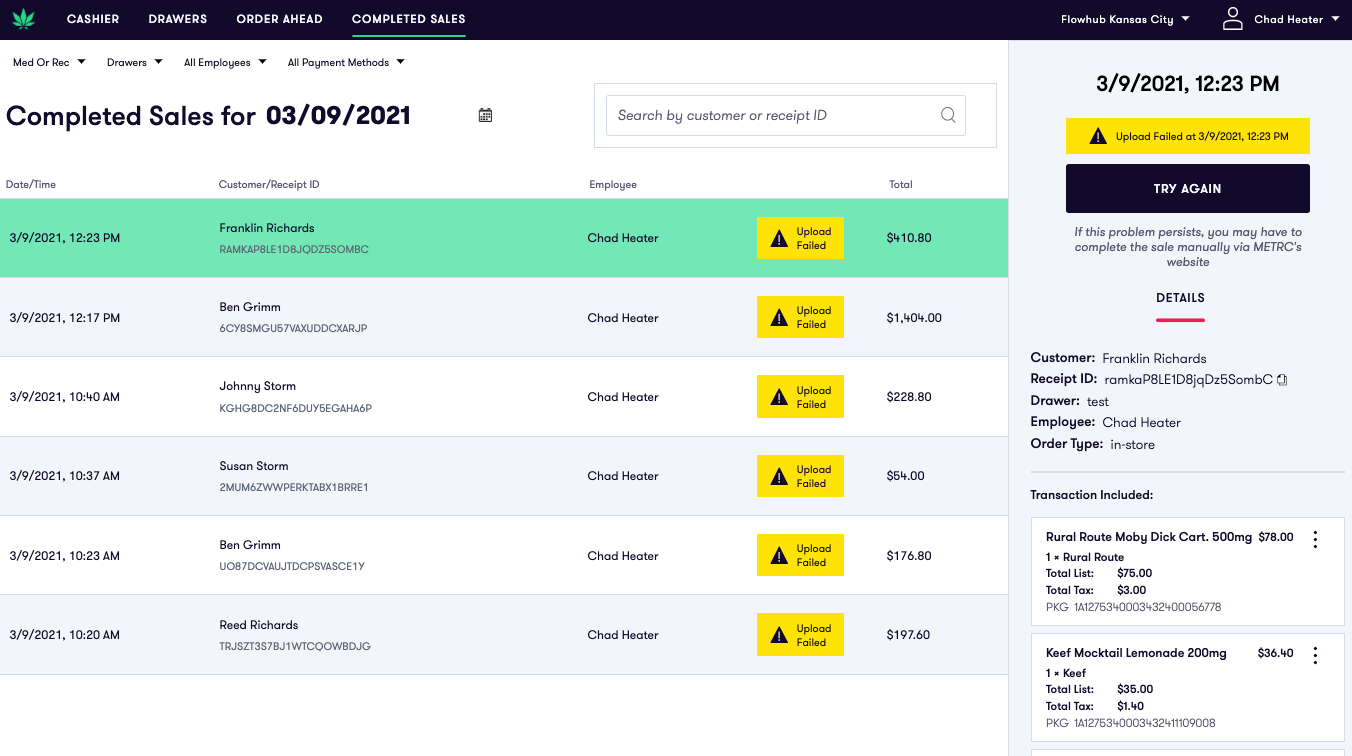The image size is (1352, 756).
Task: Click the Date/Time column header
Action: (x=31, y=184)
